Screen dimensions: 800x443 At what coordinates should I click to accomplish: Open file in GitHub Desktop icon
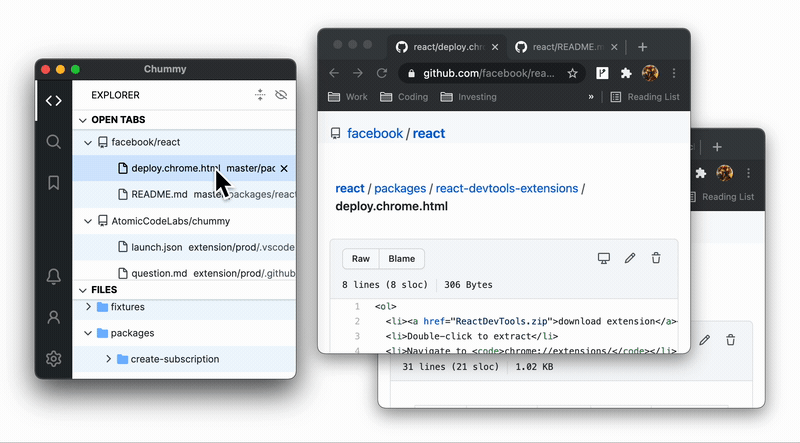click(604, 258)
